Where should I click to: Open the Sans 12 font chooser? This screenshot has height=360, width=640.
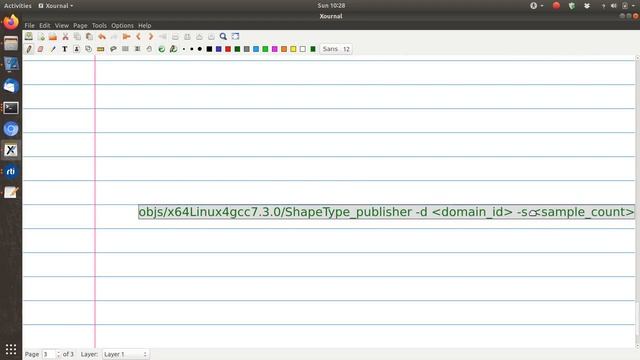pyautogui.click(x=336, y=49)
